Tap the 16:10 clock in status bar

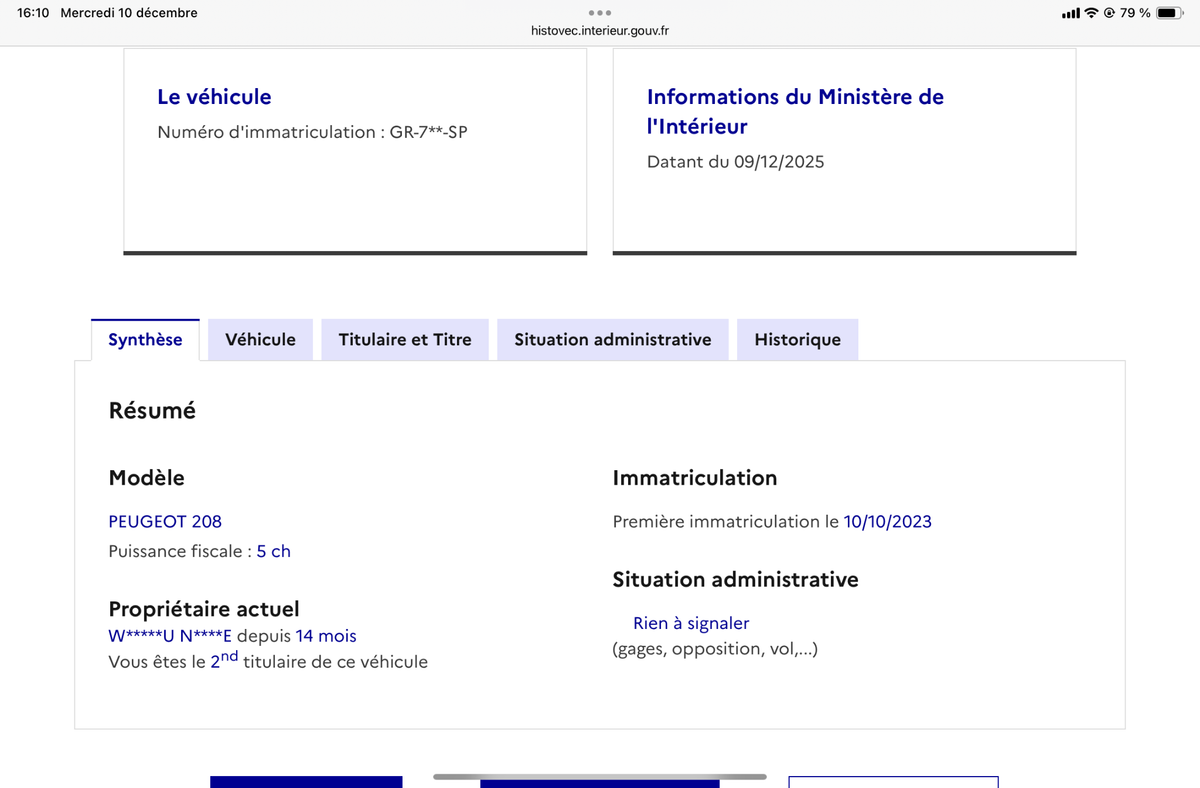(33, 13)
